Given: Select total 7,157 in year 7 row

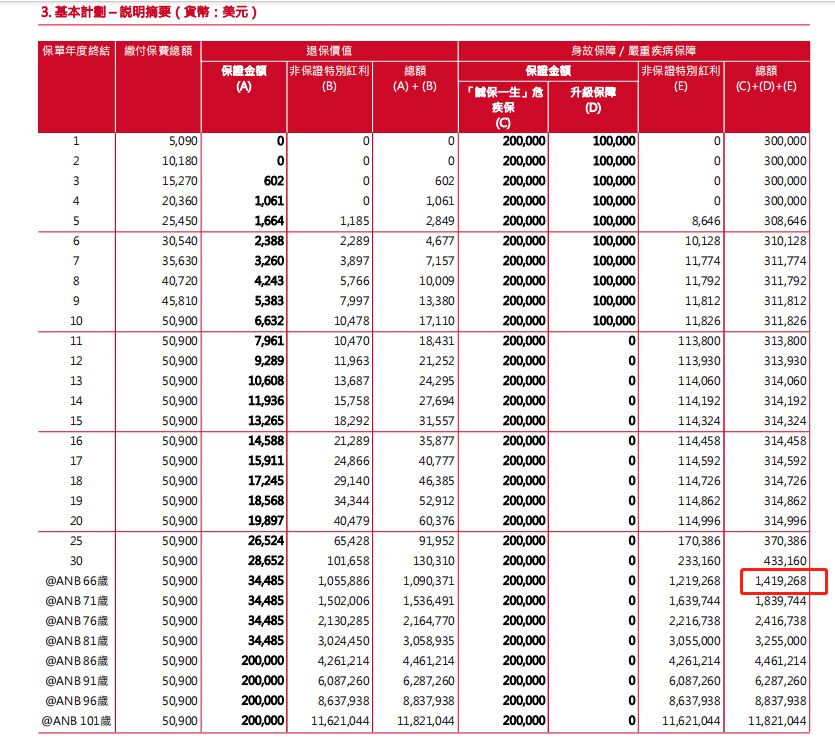Looking at the screenshot, I should coord(440,261).
